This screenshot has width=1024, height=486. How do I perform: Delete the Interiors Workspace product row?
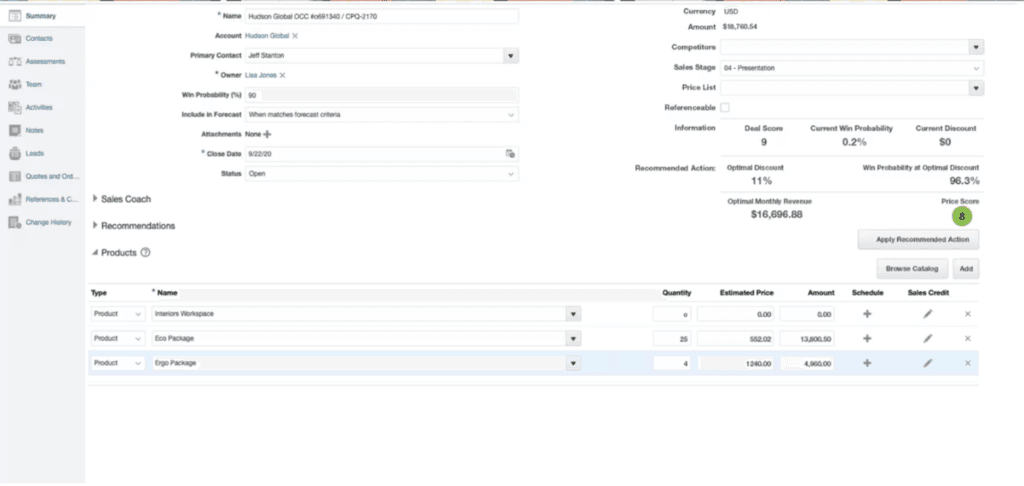pos(968,314)
